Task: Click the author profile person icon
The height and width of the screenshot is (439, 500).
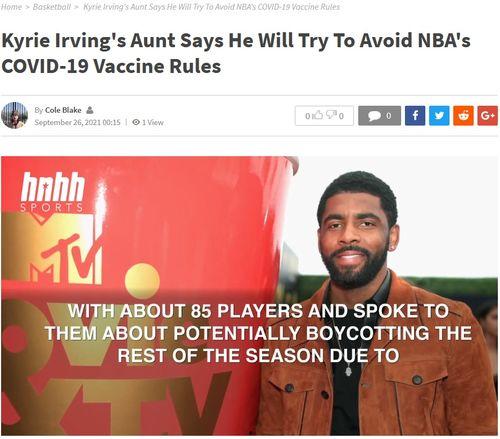Action: [89, 110]
